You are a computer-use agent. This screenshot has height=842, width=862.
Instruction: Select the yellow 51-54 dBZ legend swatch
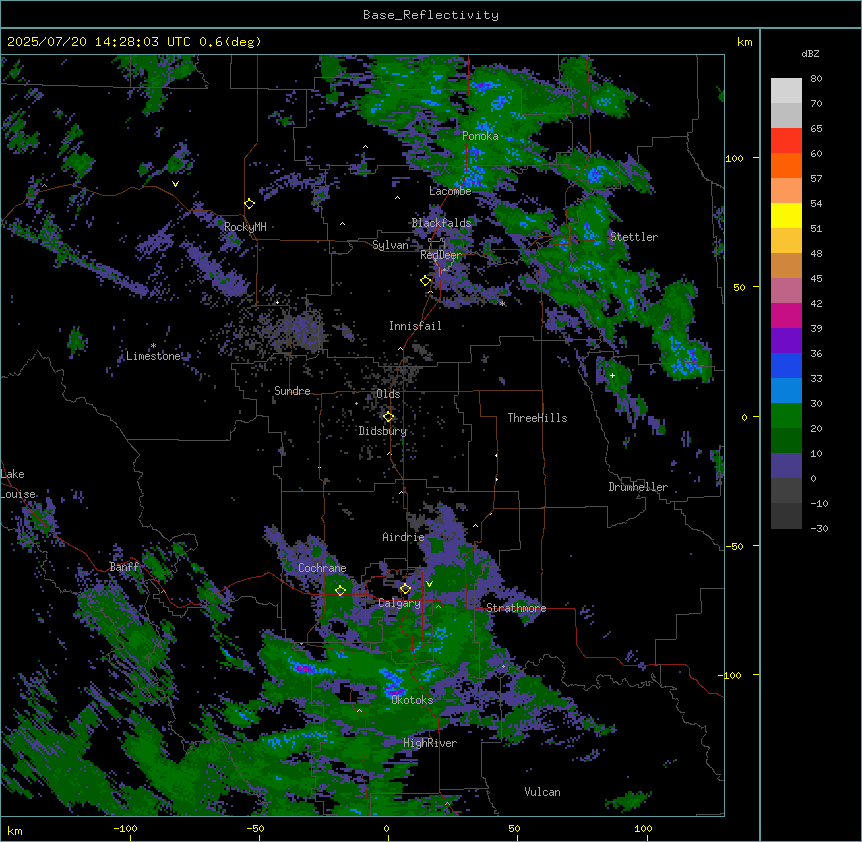pos(786,215)
